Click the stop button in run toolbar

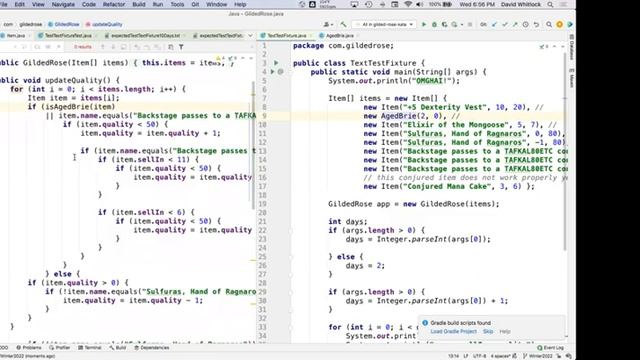(x=470, y=24)
